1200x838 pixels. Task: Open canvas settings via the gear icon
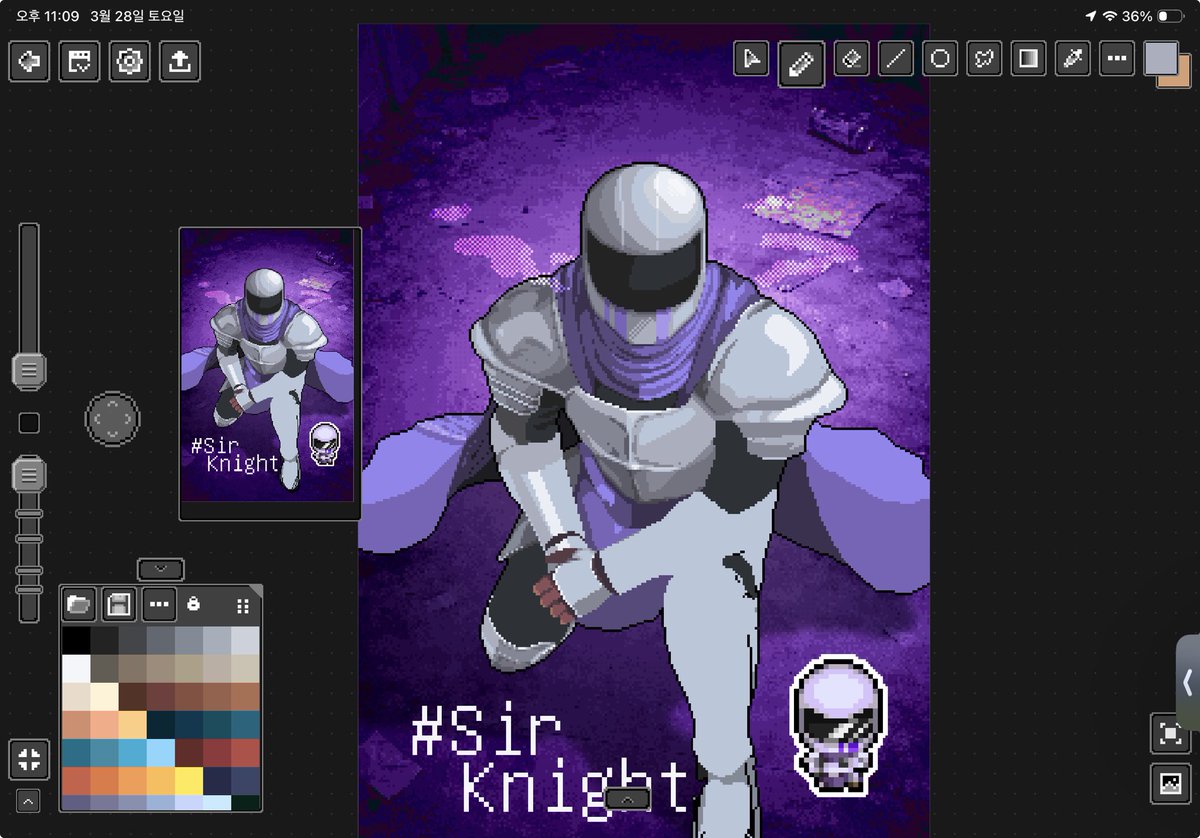(x=129, y=61)
